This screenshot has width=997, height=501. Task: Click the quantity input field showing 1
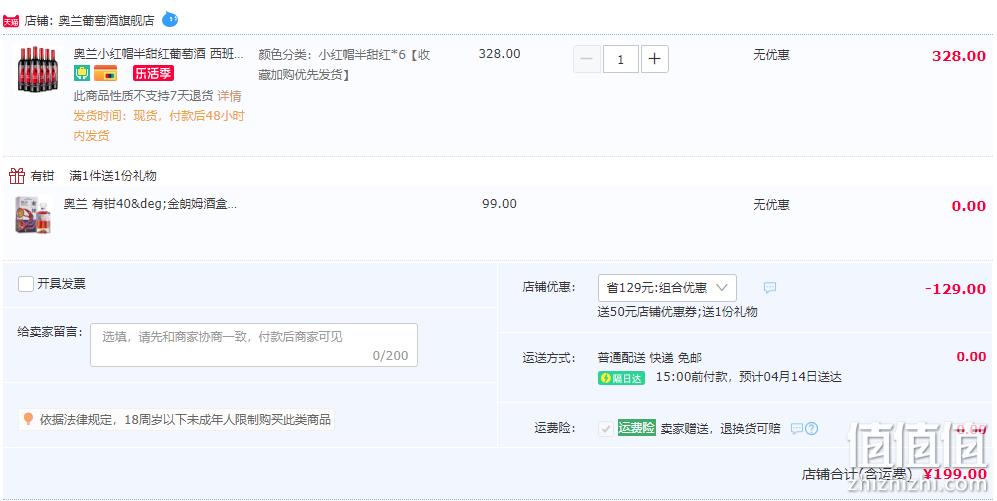coord(621,59)
